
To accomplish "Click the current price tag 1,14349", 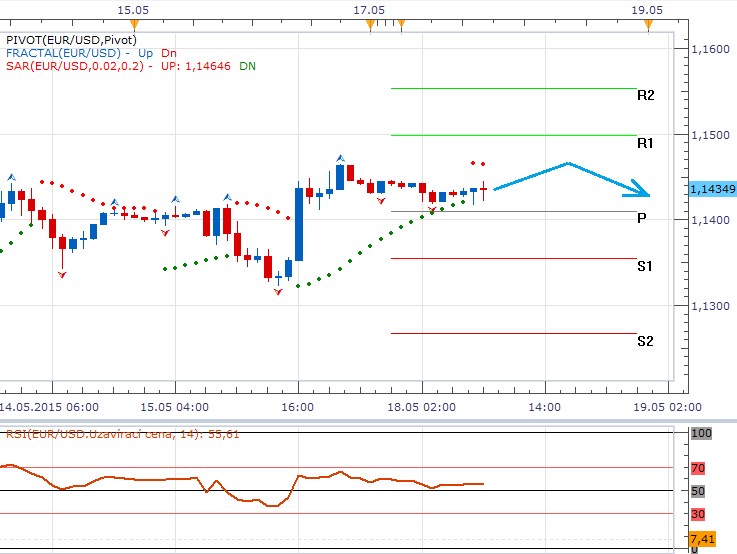I will (712, 189).
